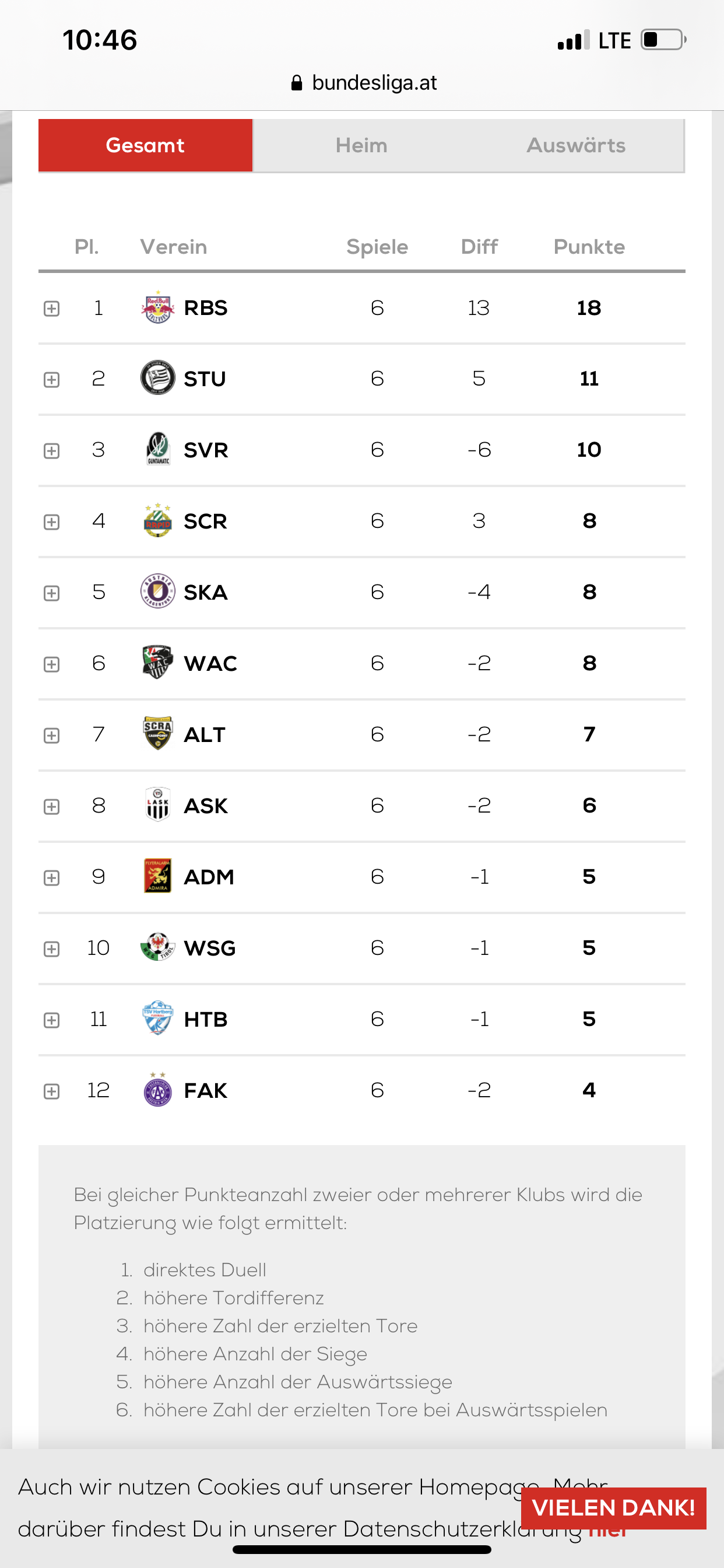
Task: Switch to the Heim tab
Action: coord(361,145)
